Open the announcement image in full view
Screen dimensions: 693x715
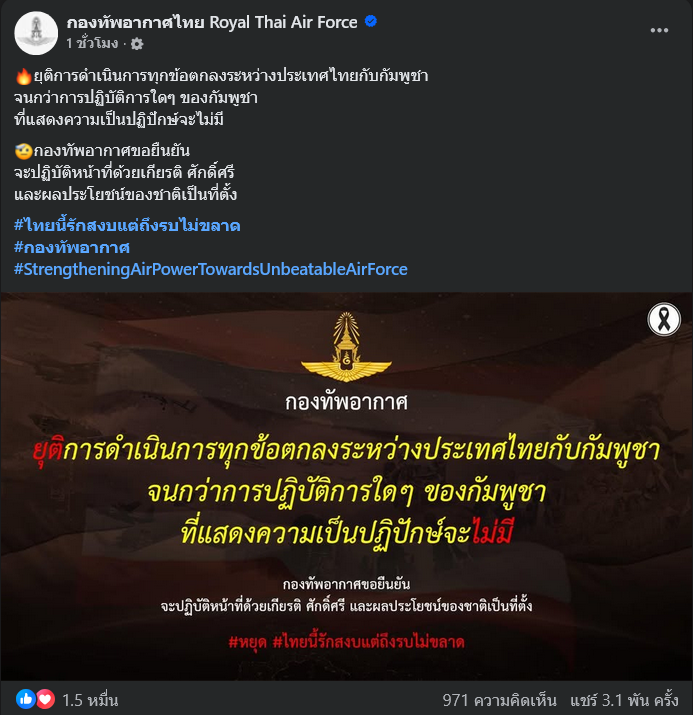[346, 487]
